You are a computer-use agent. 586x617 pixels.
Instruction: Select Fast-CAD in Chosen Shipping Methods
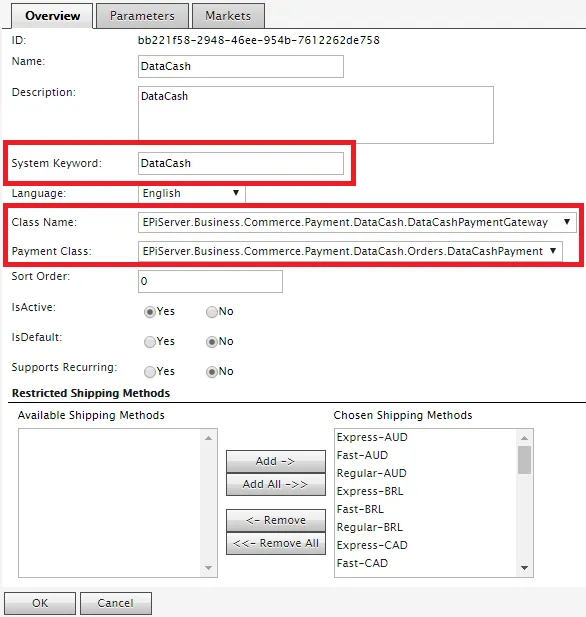(x=426, y=563)
